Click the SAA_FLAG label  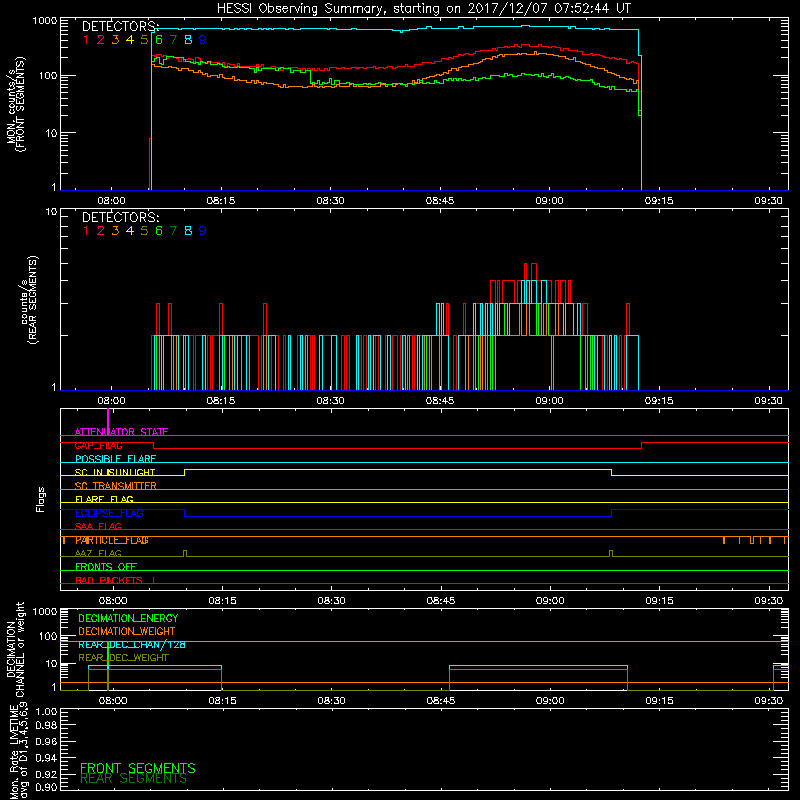(98, 526)
